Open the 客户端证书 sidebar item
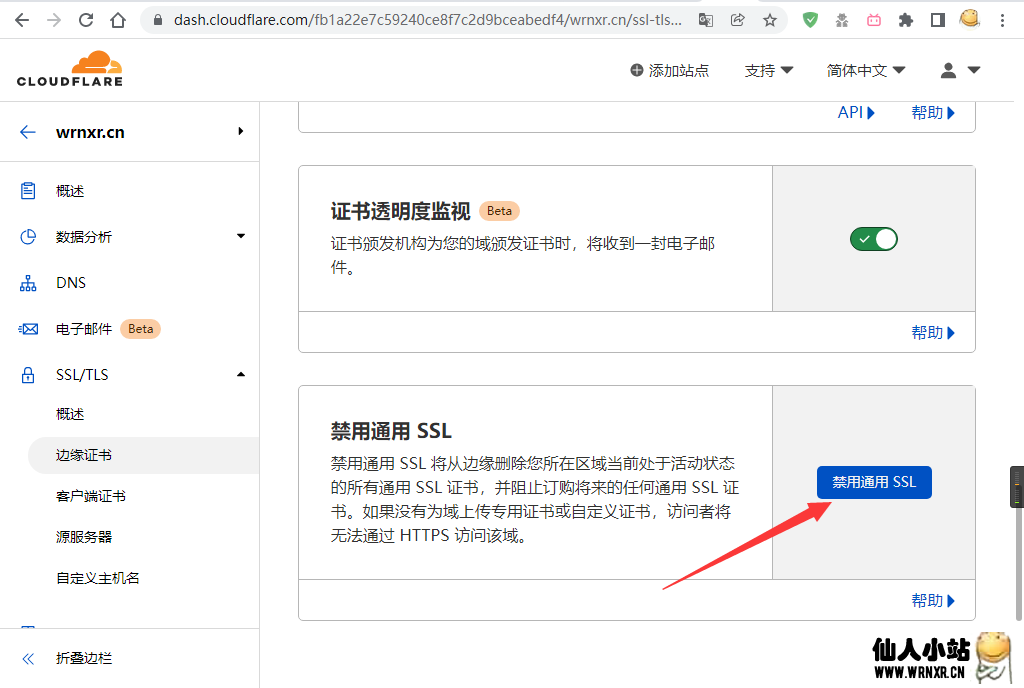This screenshot has height=688, width=1024. [91, 497]
